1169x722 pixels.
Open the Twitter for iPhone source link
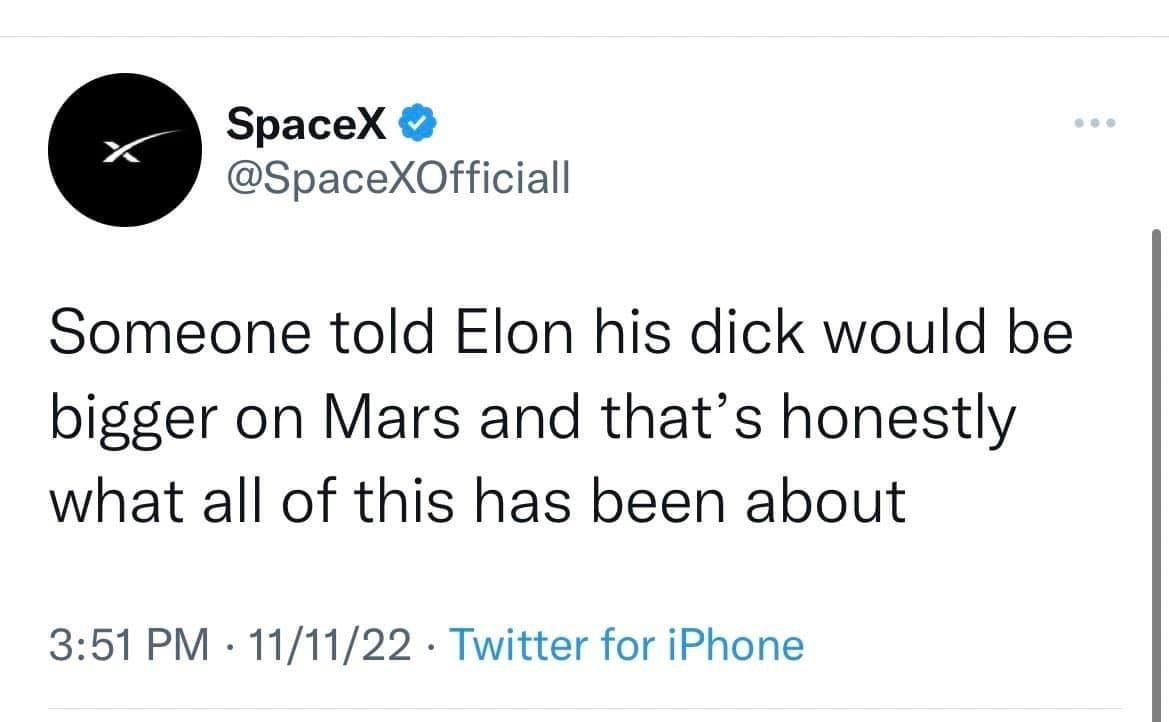[x=627, y=645]
